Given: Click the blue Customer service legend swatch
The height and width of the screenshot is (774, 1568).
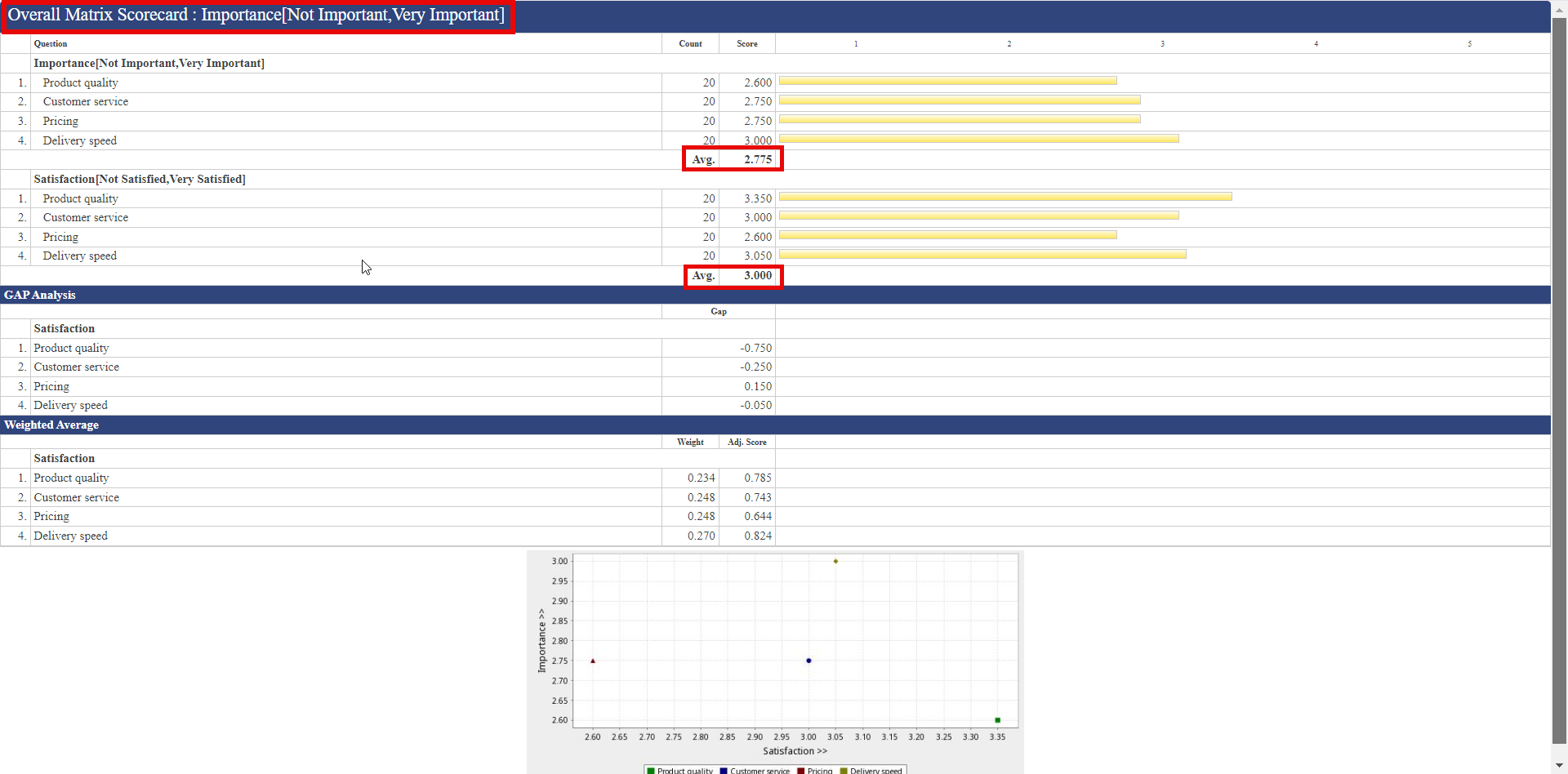Looking at the screenshot, I should click(x=724, y=771).
